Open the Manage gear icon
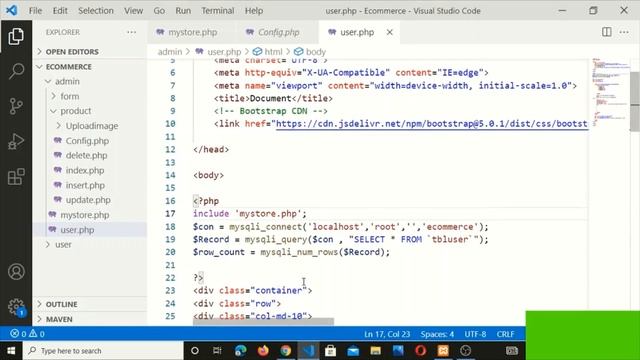This screenshot has width=640, height=360. coord(16,307)
